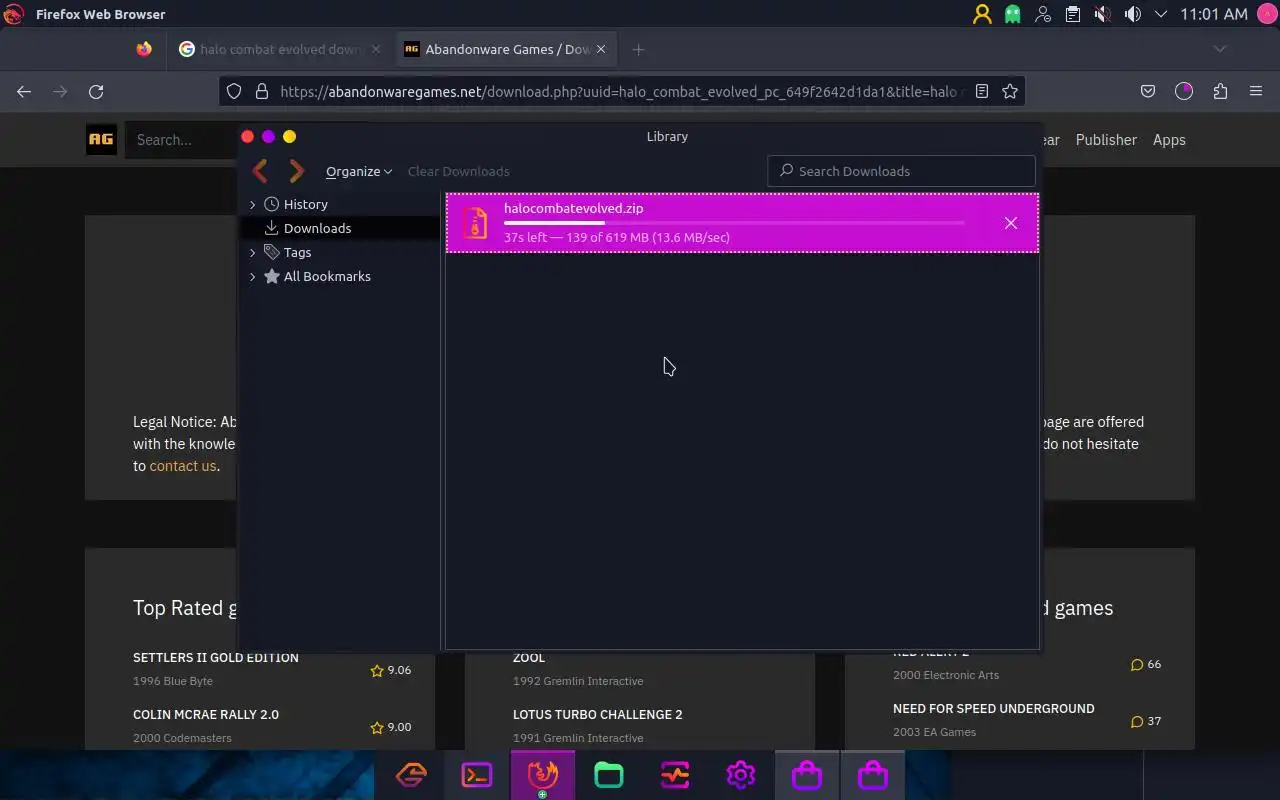Follow the contact us link

(182, 466)
